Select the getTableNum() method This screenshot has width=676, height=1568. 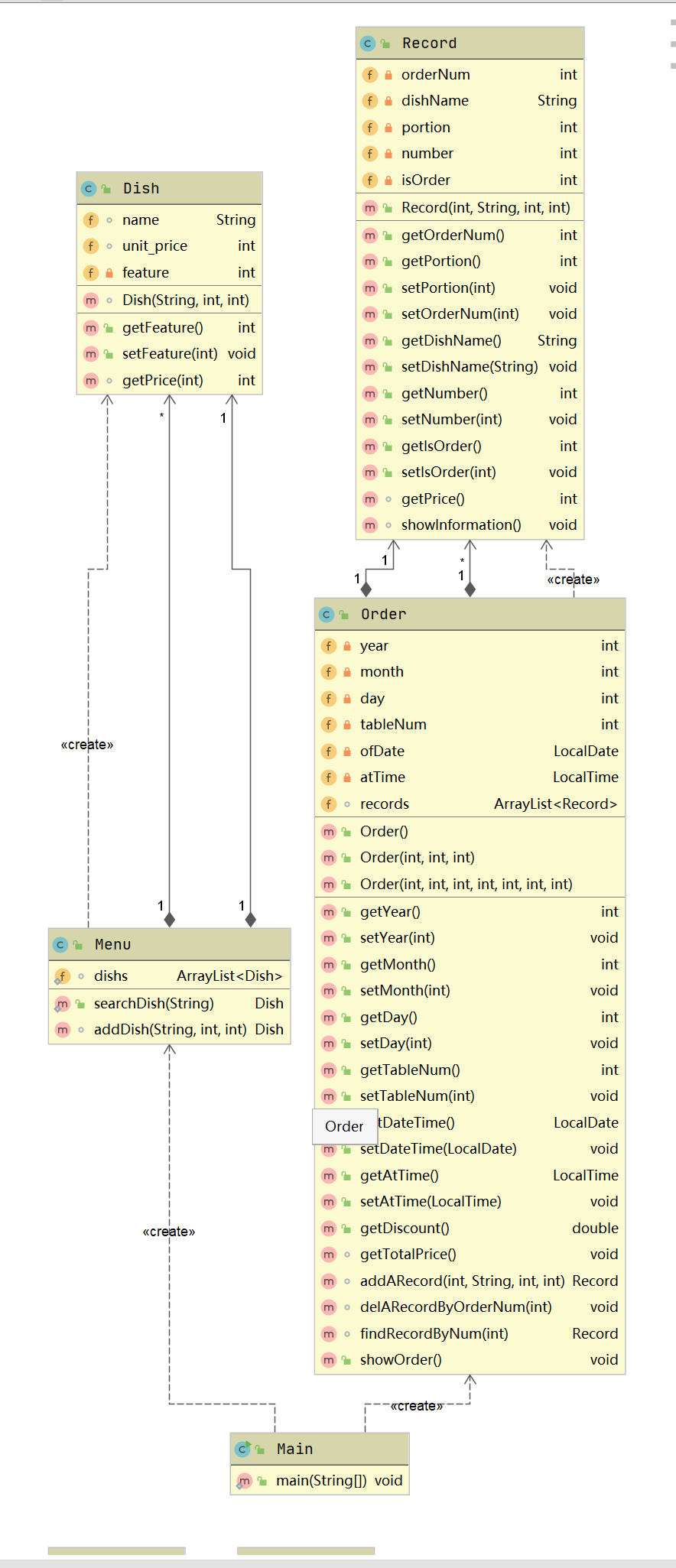pyautogui.click(x=470, y=1070)
